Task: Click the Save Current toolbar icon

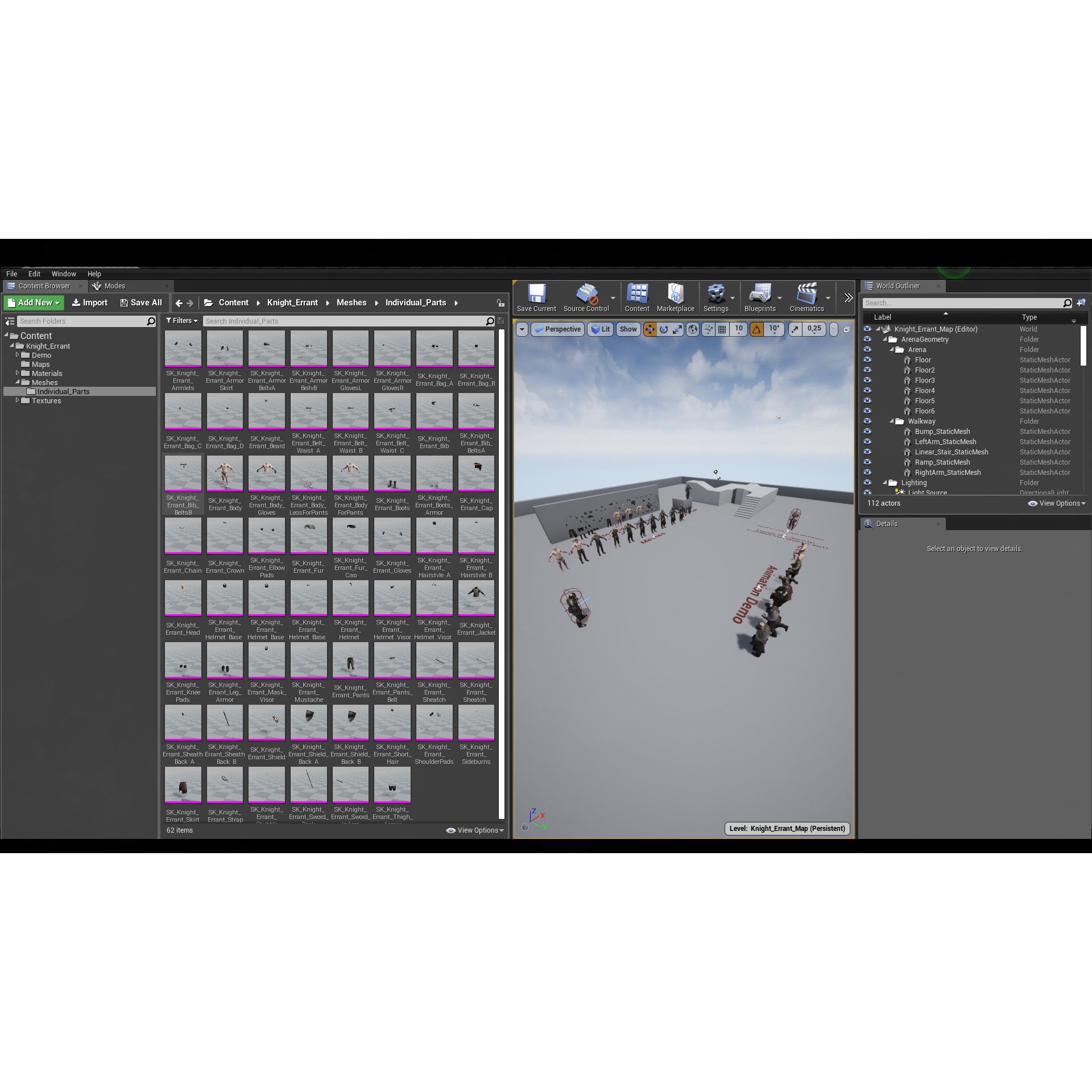Action: (x=536, y=294)
